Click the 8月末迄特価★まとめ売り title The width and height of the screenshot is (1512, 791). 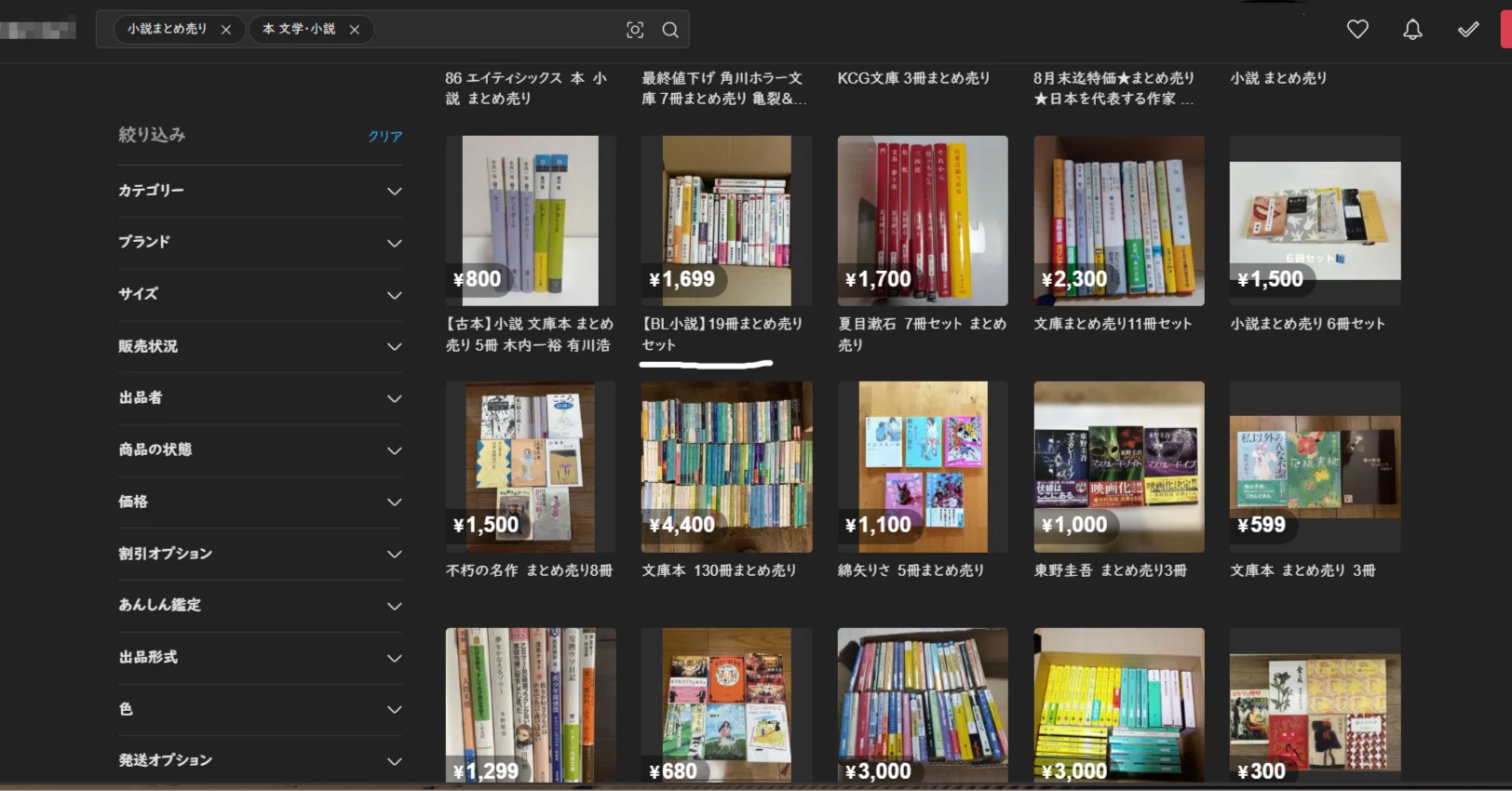(x=1114, y=88)
